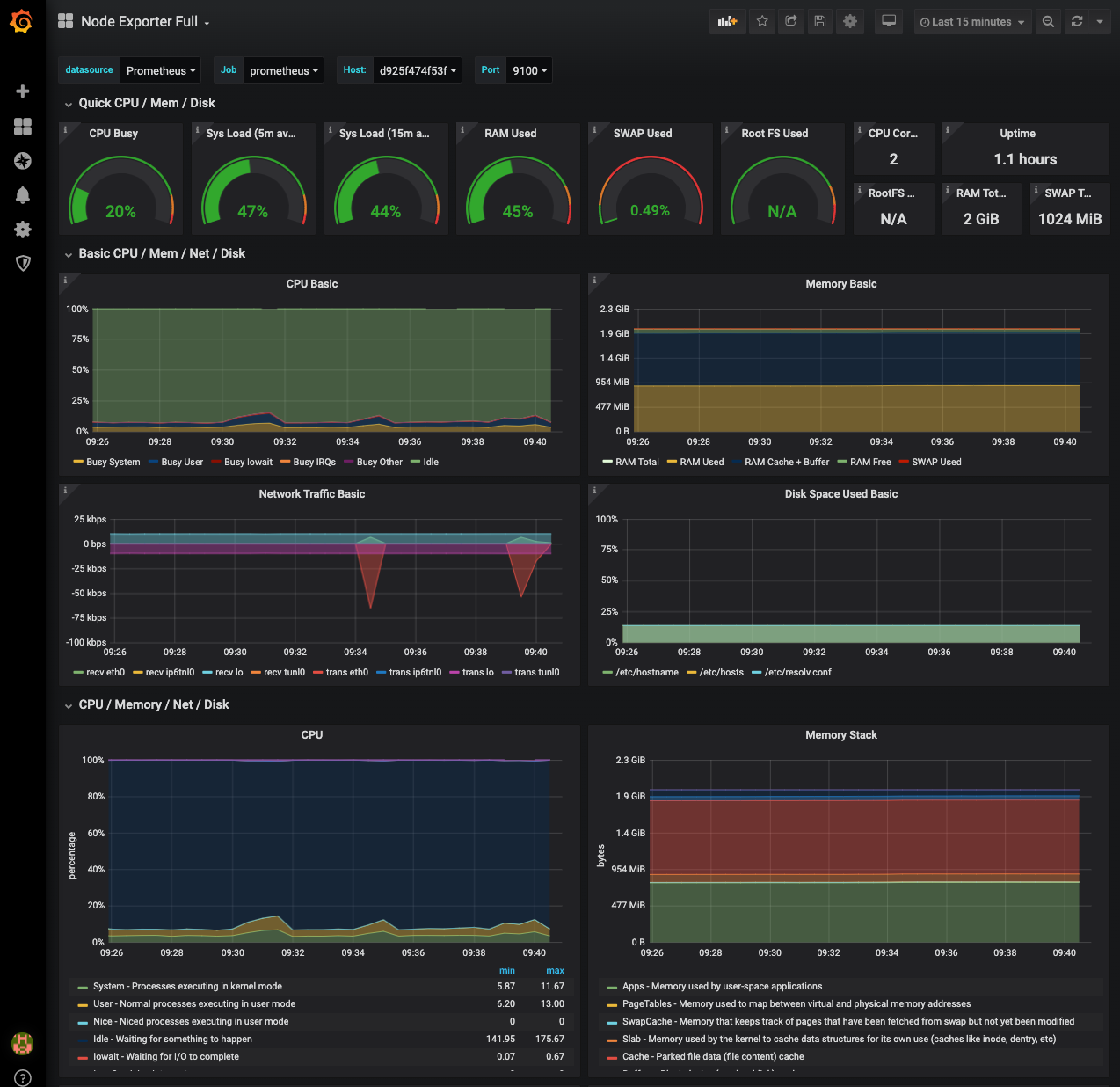Refresh the dashboard with the refresh icon

[1077, 22]
